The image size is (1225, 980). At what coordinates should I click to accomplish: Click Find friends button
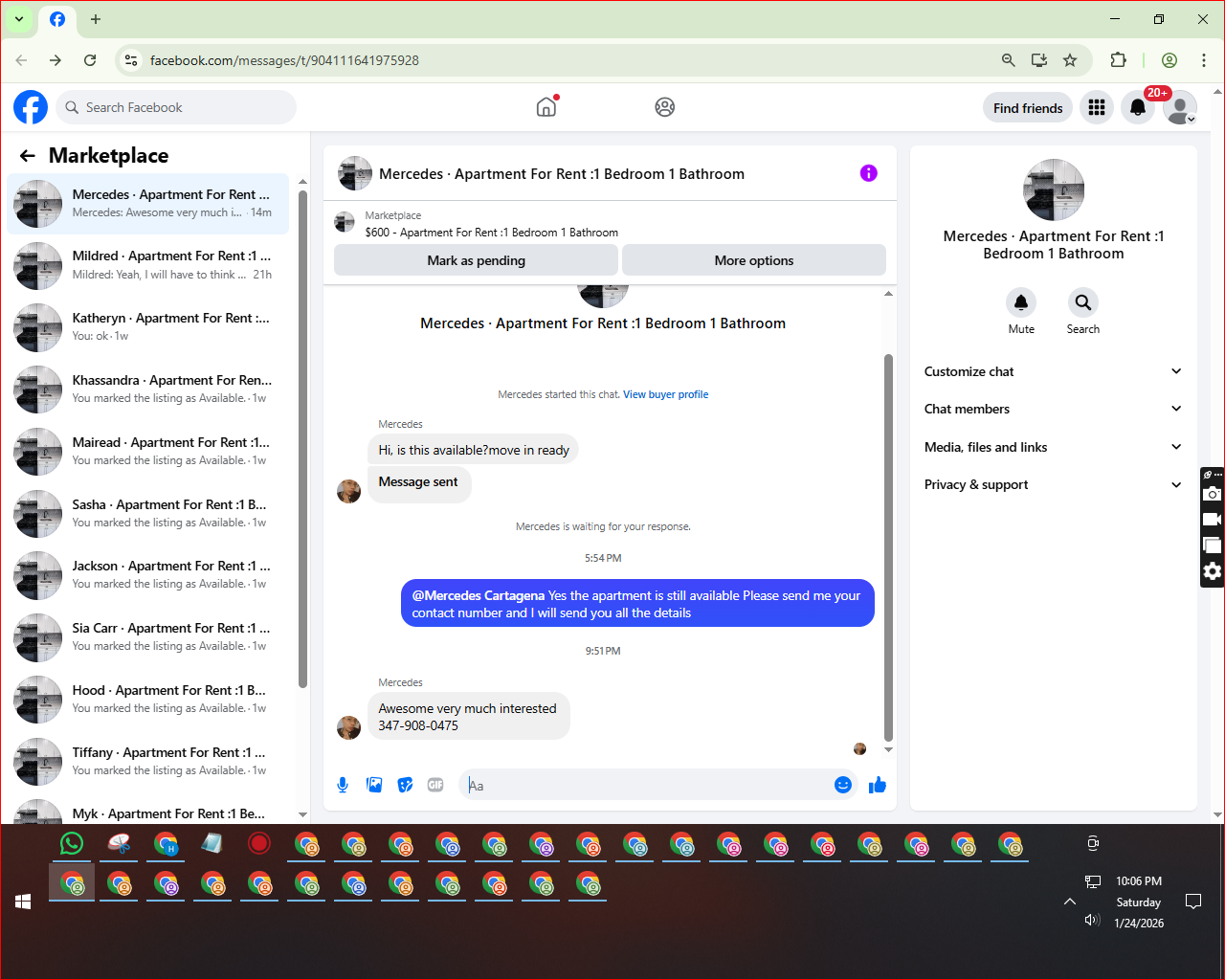click(x=1028, y=107)
